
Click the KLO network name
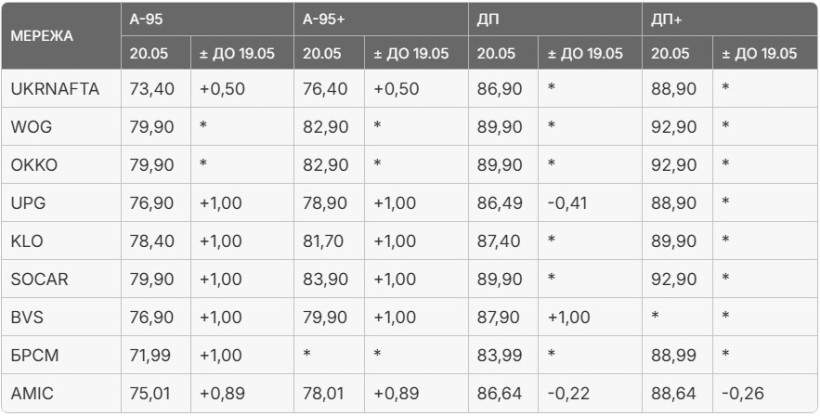pyautogui.click(x=27, y=241)
